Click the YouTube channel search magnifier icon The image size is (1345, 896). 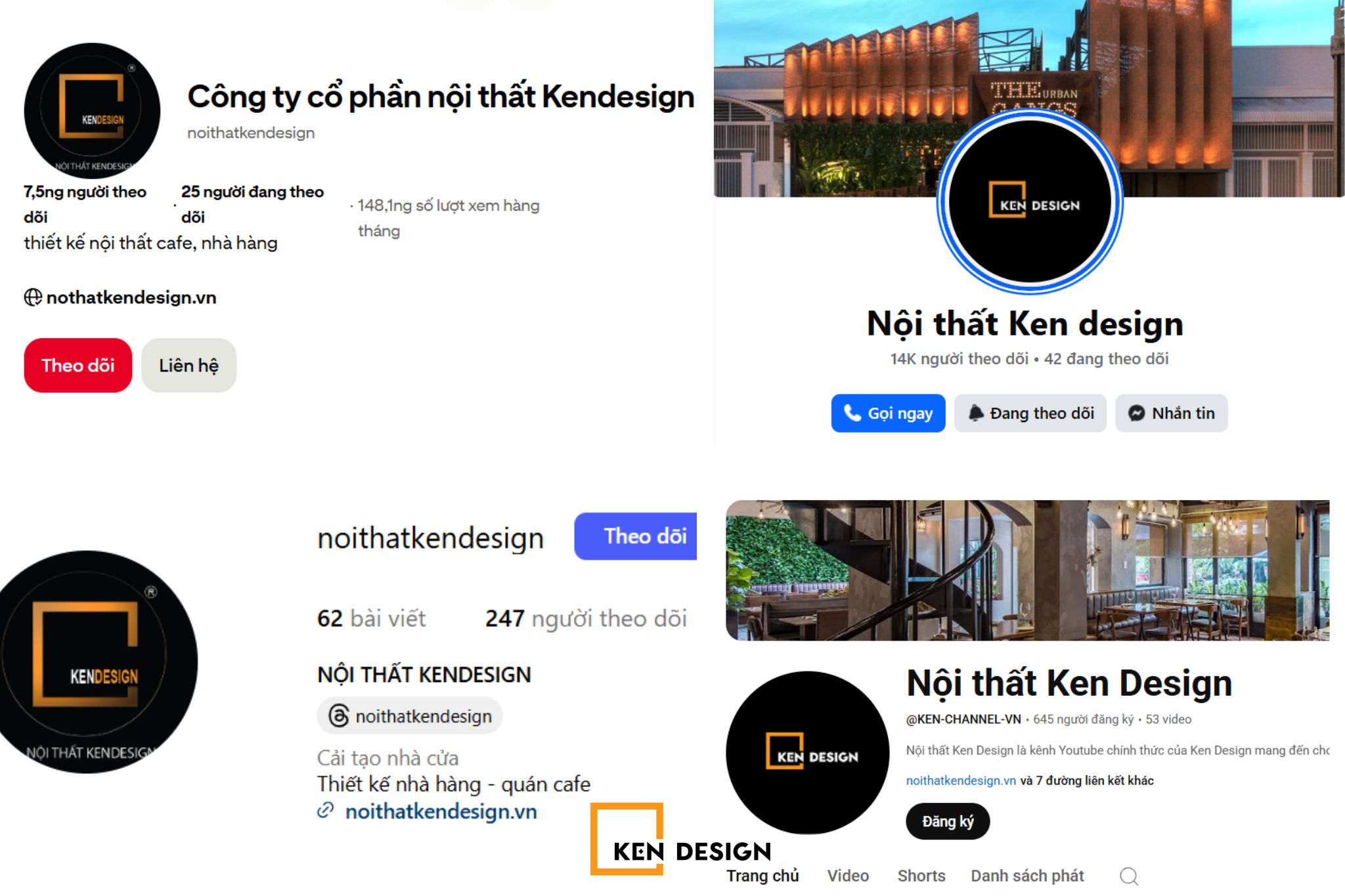(x=1129, y=876)
